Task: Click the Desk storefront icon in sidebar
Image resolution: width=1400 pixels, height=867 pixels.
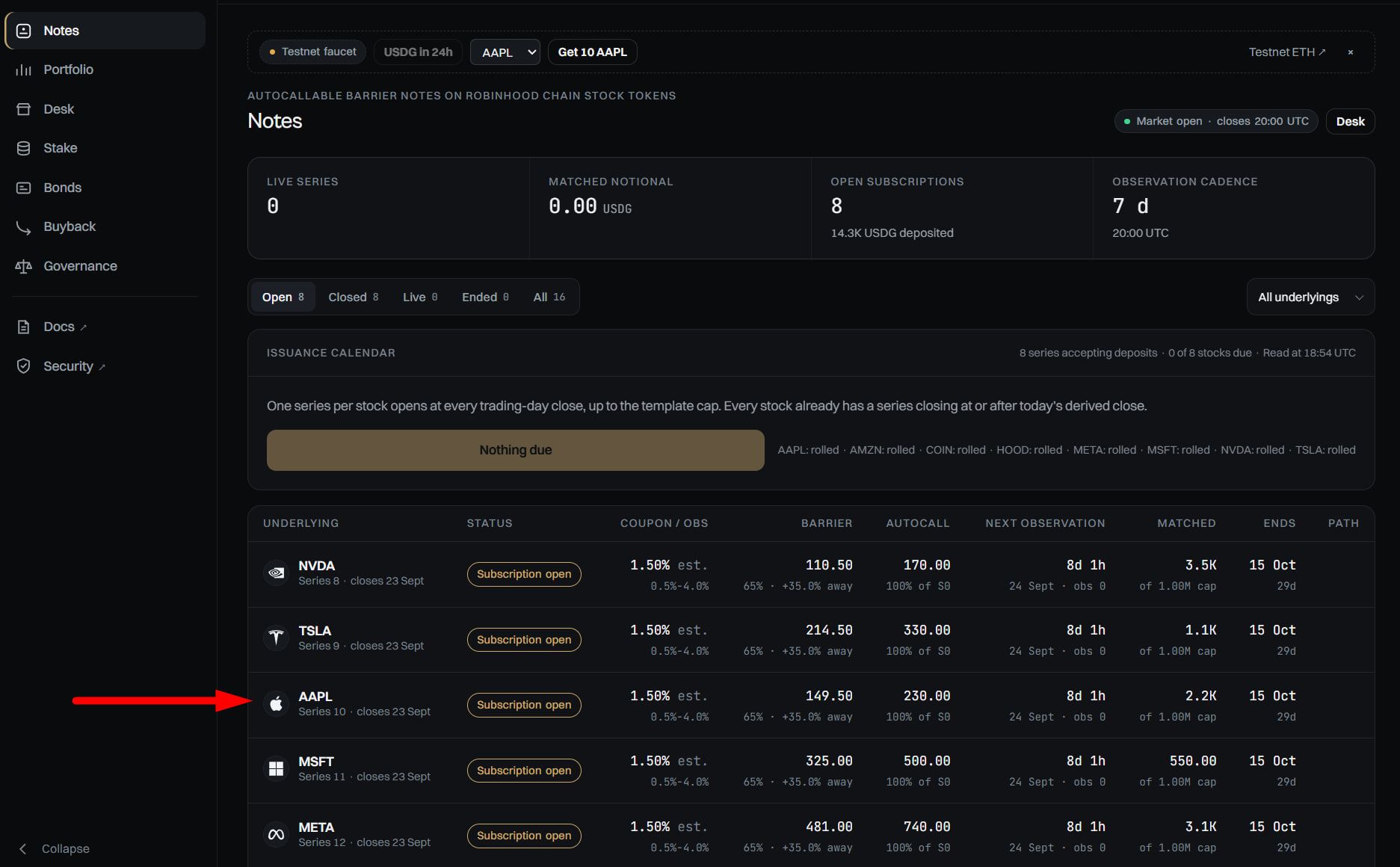Action: pos(24,109)
